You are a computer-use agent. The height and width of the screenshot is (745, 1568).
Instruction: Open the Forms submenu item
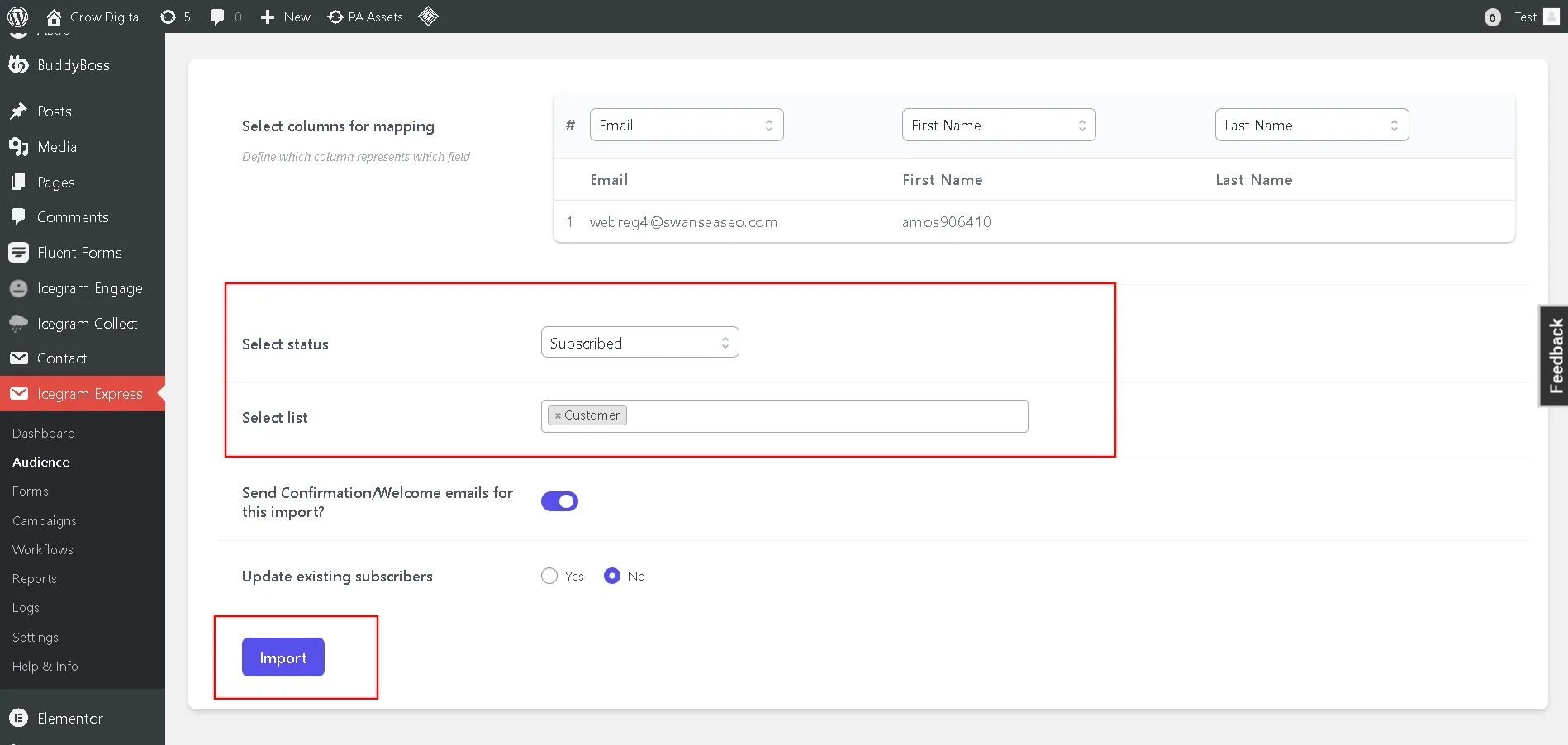pyautogui.click(x=31, y=491)
